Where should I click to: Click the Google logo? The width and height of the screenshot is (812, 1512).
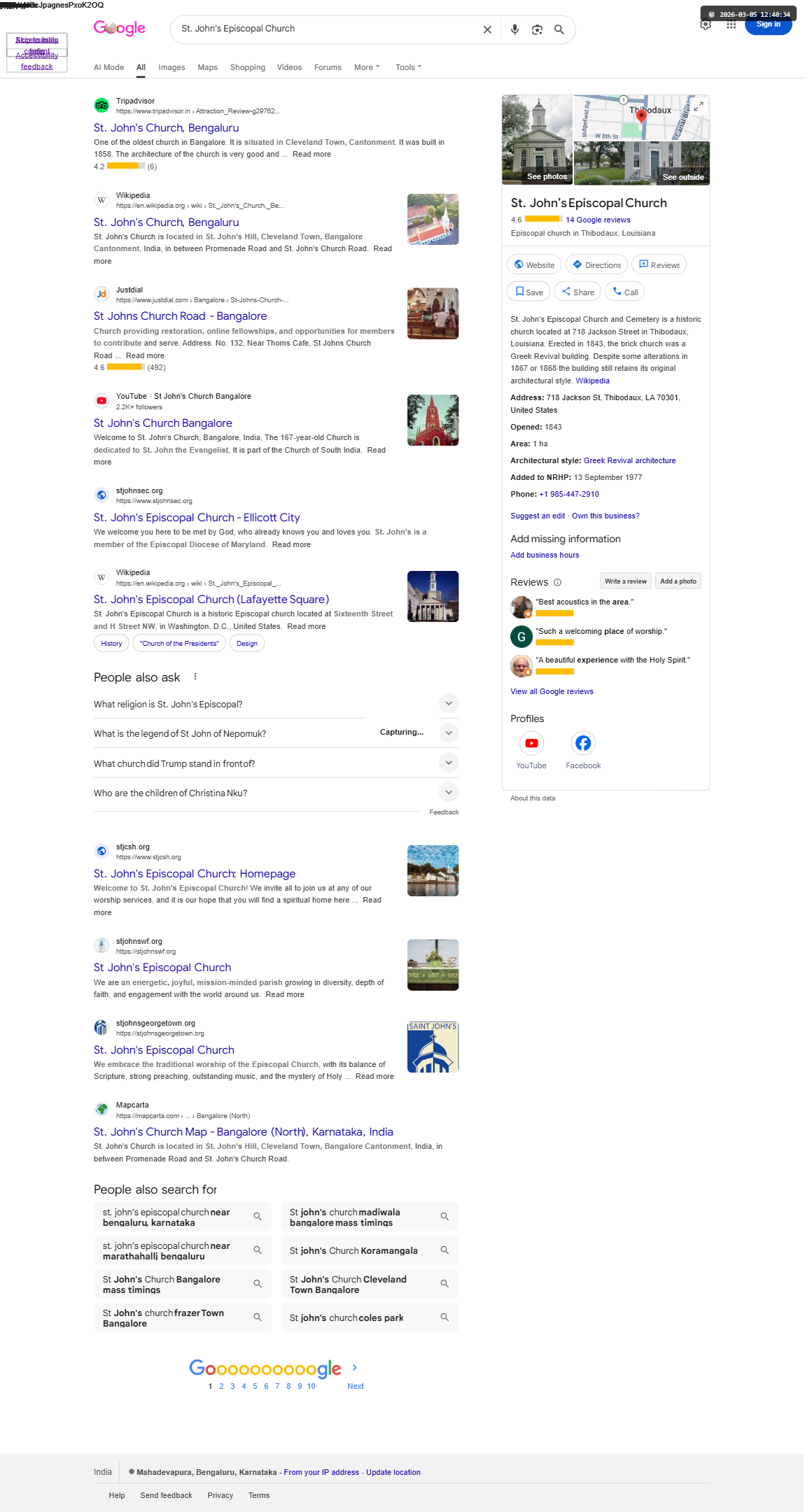pyautogui.click(x=120, y=28)
